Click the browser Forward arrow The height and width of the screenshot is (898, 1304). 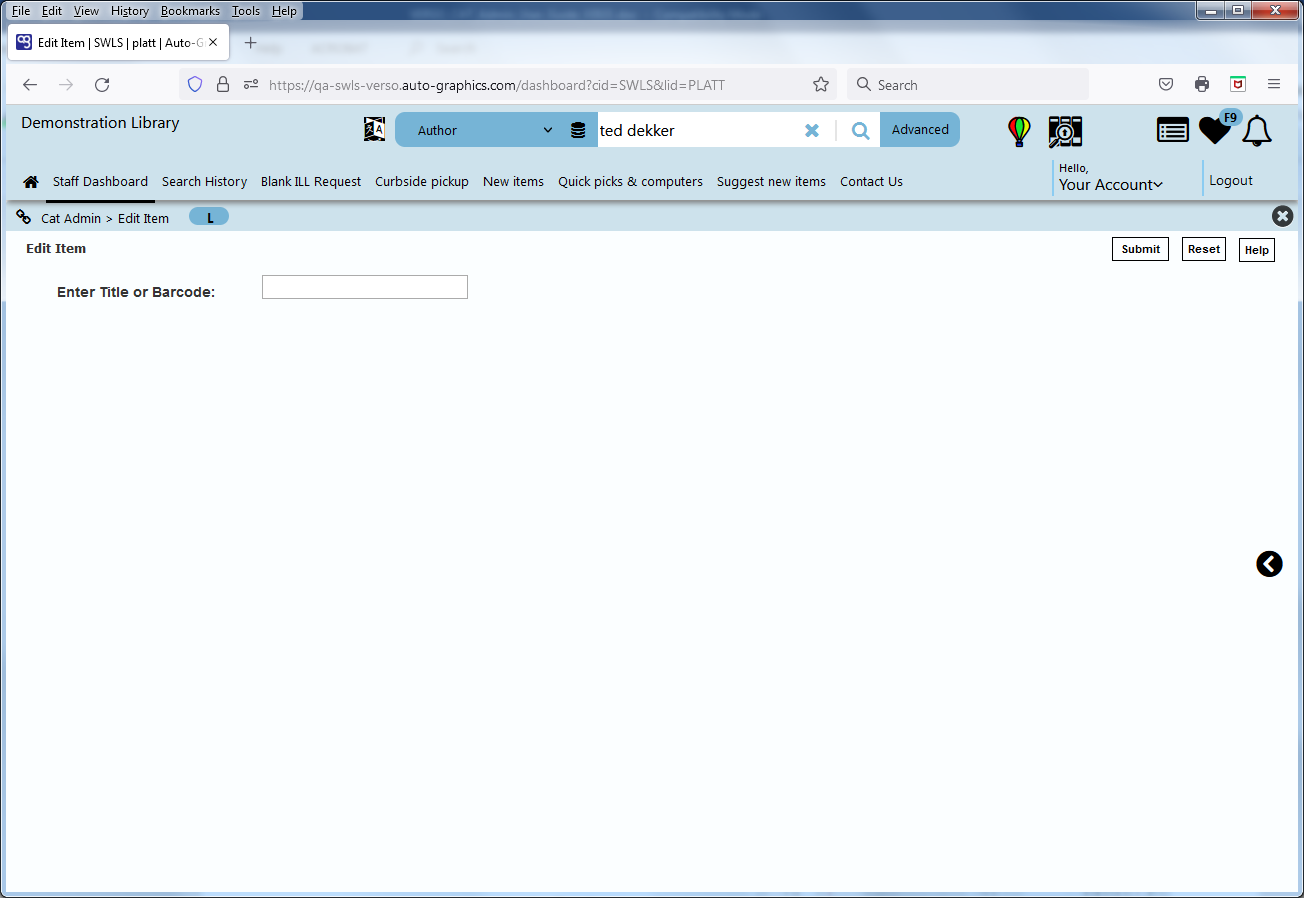coord(66,85)
